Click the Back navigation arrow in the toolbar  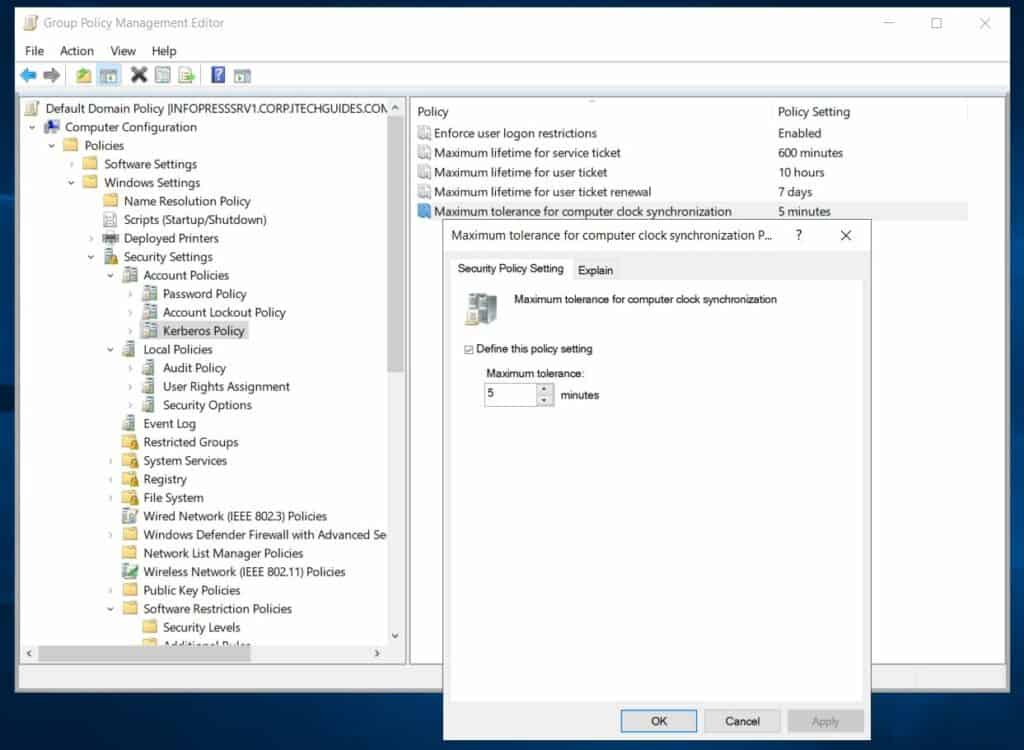(x=28, y=74)
